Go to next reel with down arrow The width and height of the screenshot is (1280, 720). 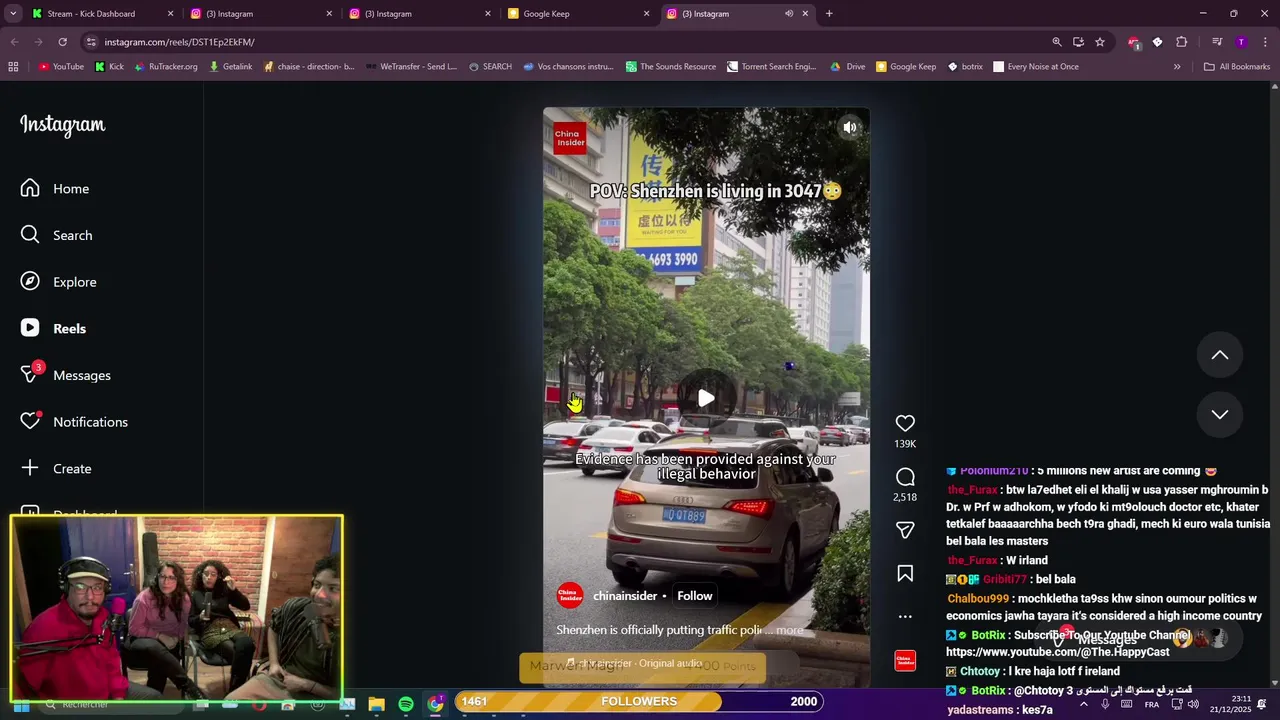[1220, 414]
